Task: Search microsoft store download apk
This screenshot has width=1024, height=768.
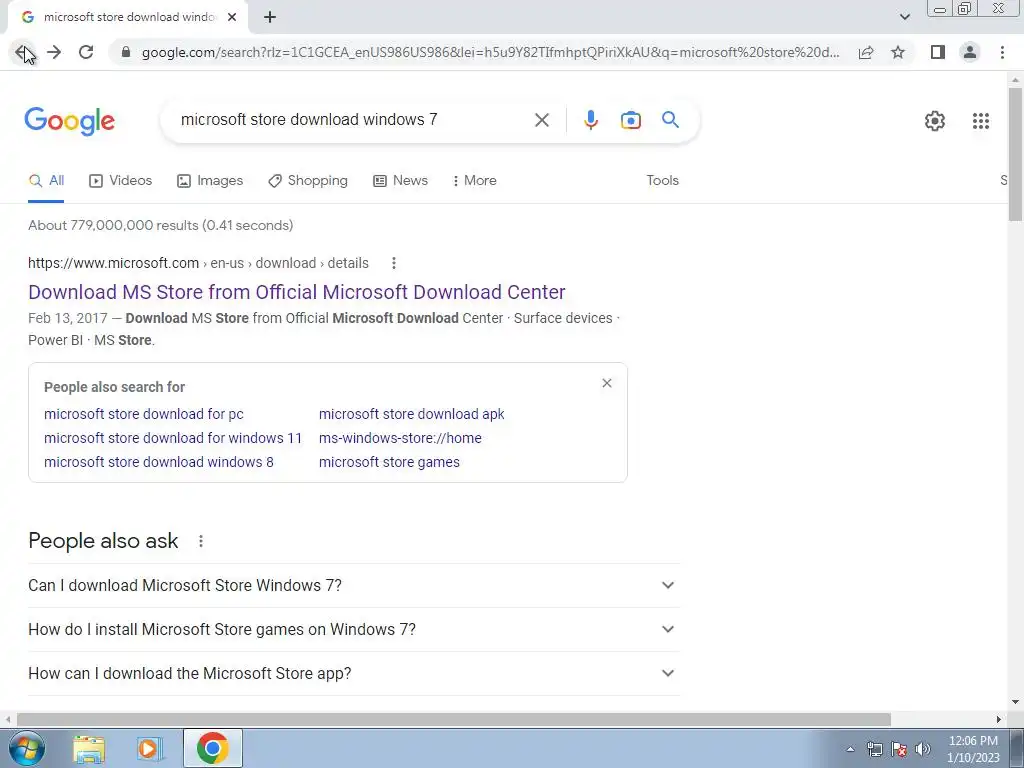Action: (x=411, y=414)
